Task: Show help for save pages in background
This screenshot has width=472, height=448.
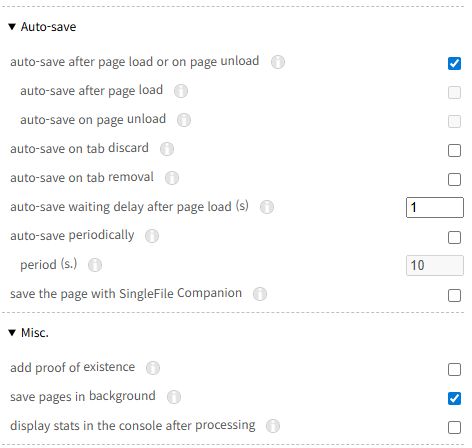Action: 174,397
